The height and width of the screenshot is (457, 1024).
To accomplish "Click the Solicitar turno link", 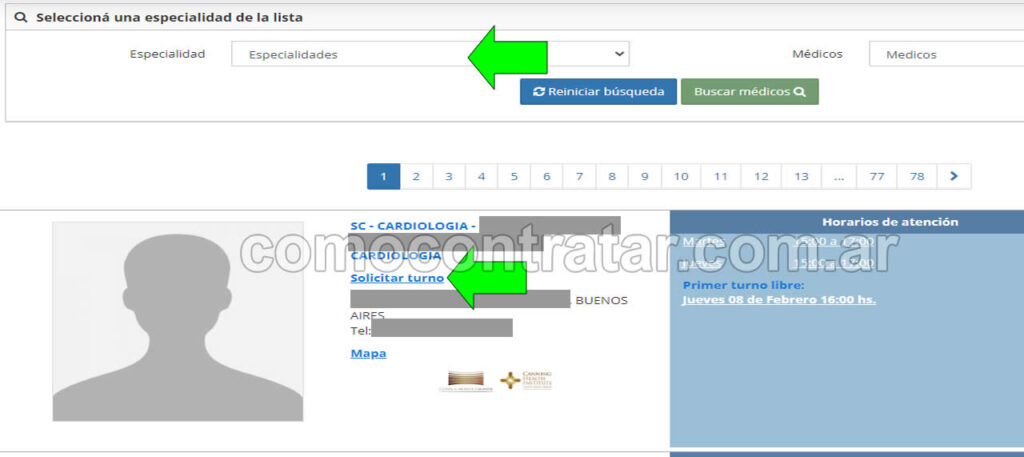I will point(397,278).
